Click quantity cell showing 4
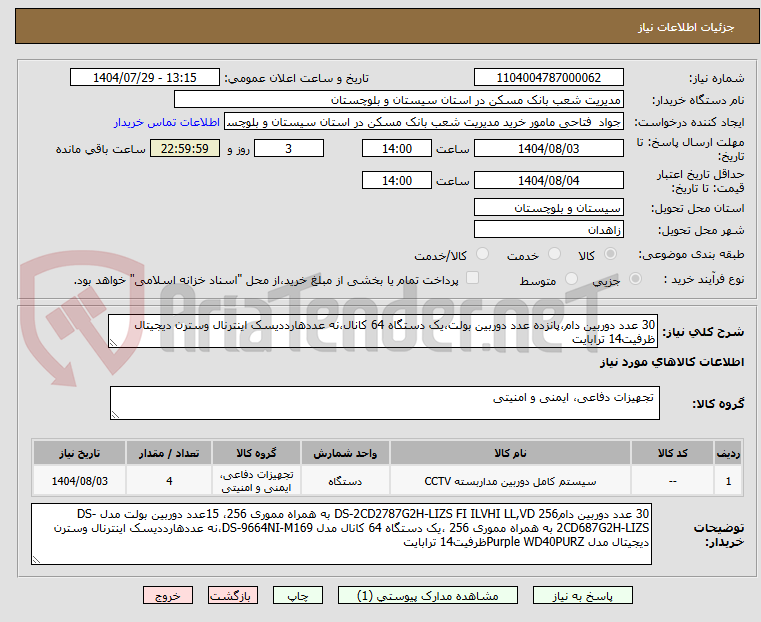The width and height of the screenshot is (761, 622). (169, 481)
